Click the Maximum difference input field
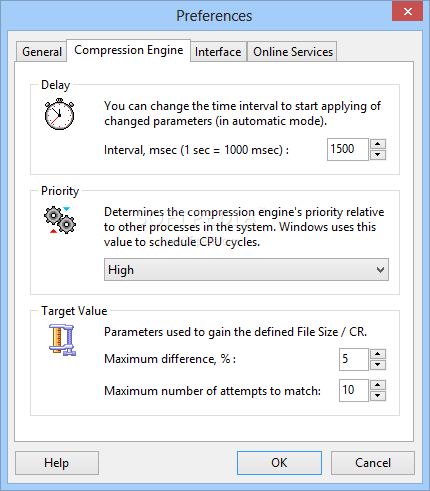 (354, 359)
